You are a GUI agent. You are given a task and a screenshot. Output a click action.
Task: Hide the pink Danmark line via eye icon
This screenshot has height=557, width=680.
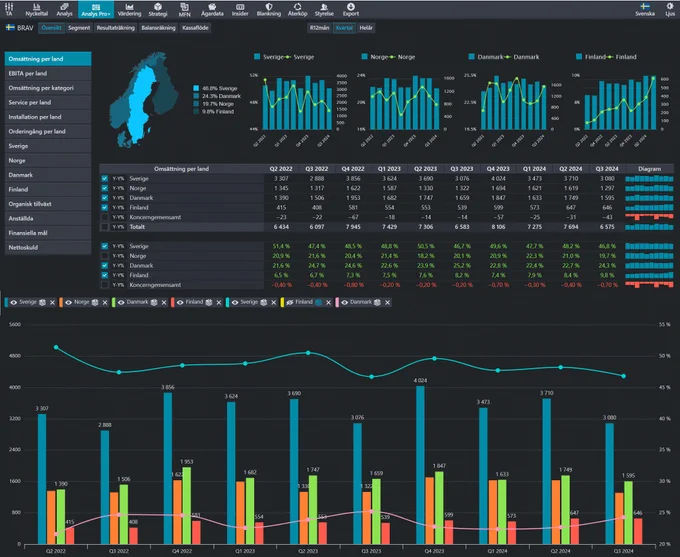click(x=344, y=302)
